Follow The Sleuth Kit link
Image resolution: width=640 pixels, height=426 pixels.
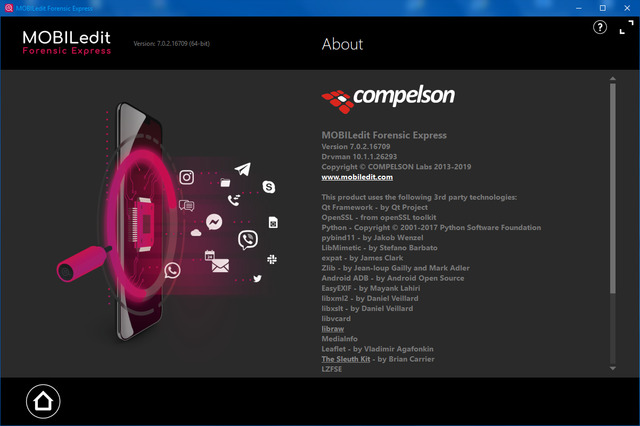click(345, 358)
